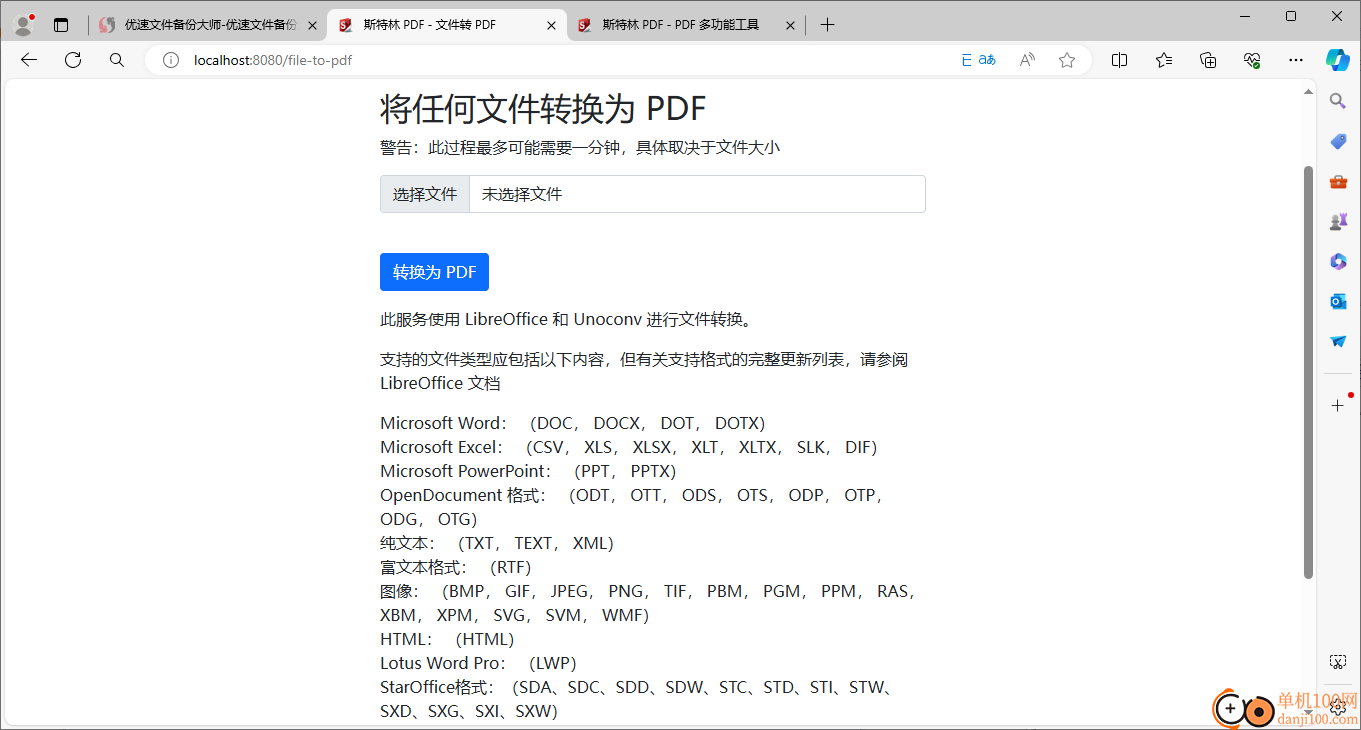
Task: Click the browser Back arrow
Action: 29,60
